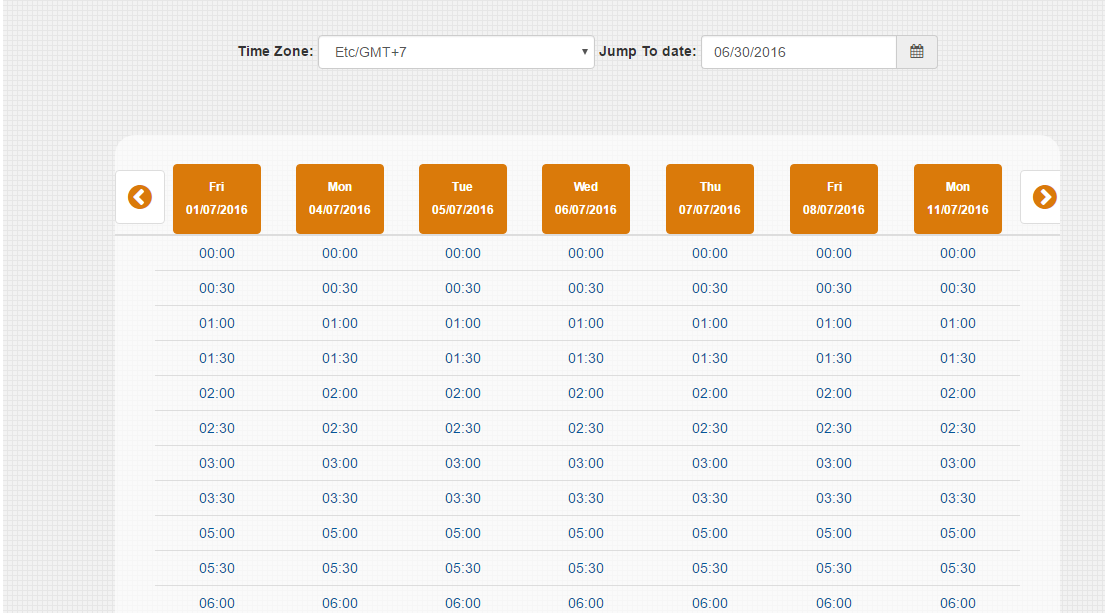This screenshot has width=1105, height=613.
Task: Book 06:00 on Mon 11/07/2016
Action: (x=958, y=603)
